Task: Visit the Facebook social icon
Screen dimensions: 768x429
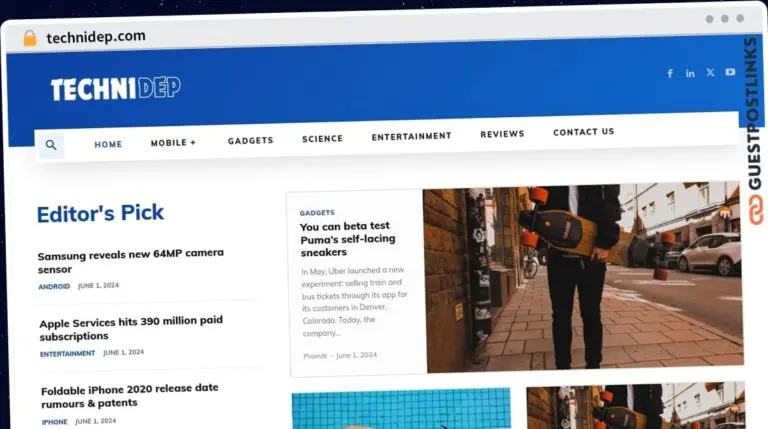Action: 670,73
